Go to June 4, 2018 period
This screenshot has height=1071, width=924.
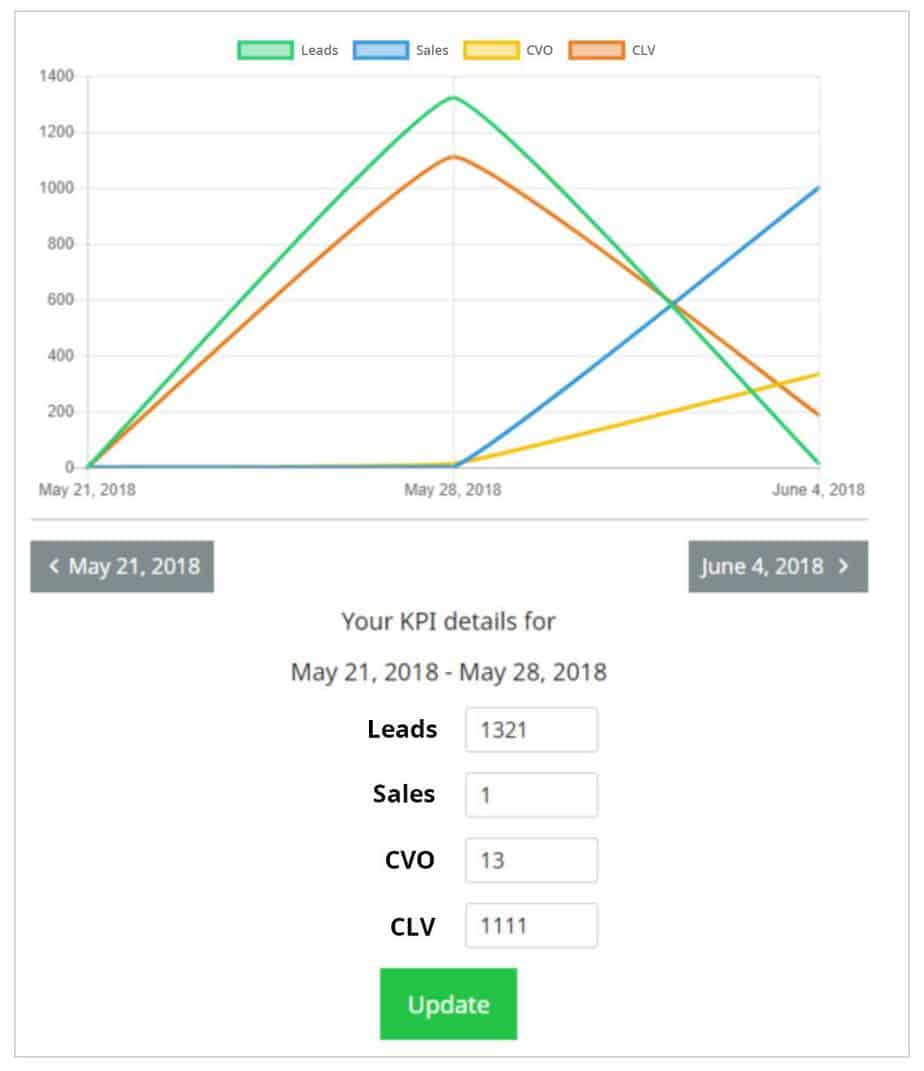pos(762,567)
